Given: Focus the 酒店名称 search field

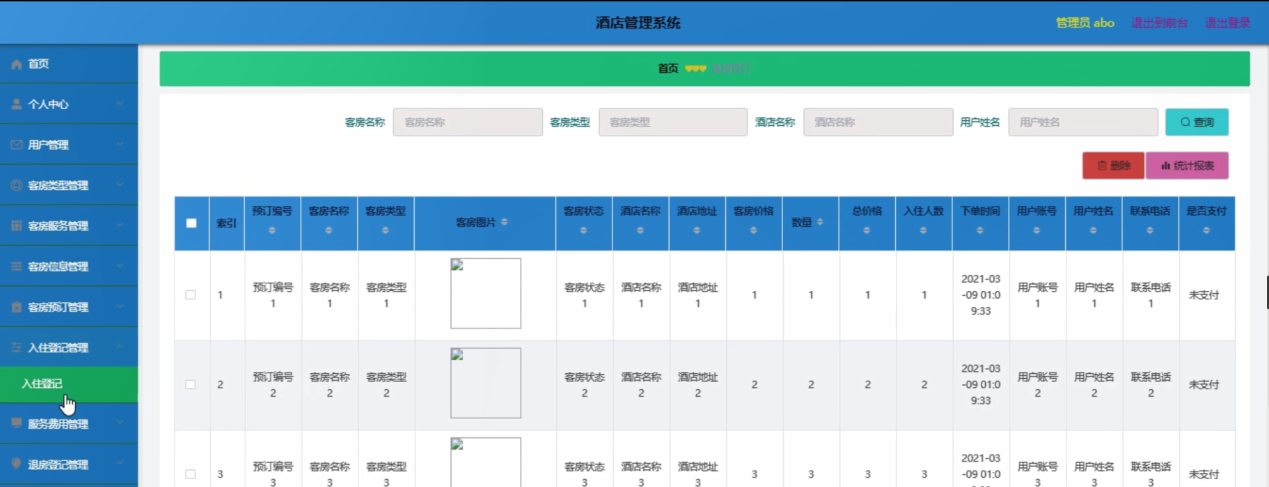Looking at the screenshot, I should pyautogui.click(x=878, y=122).
